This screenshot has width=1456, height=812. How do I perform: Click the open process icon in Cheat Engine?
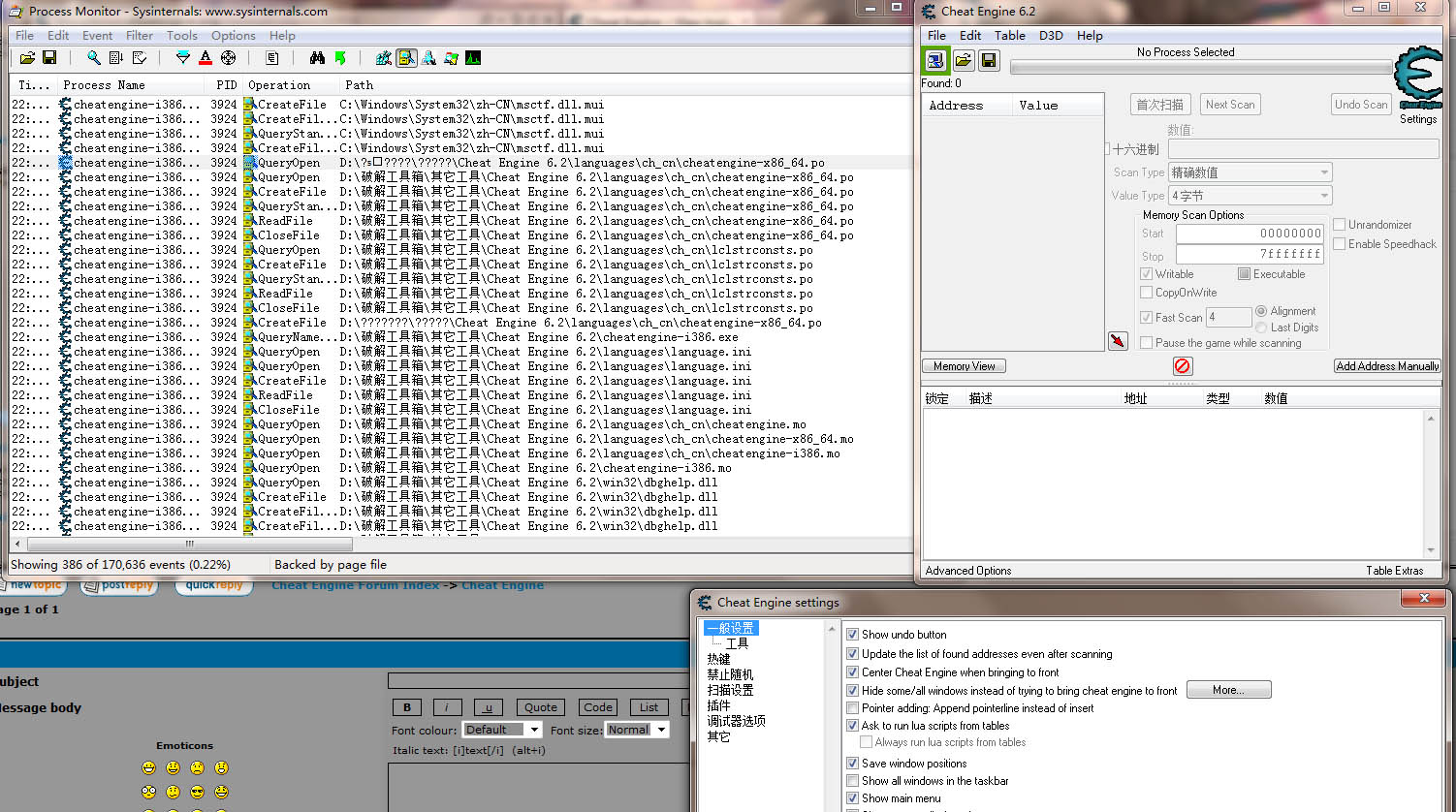pyautogui.click(x=934, y=61)
